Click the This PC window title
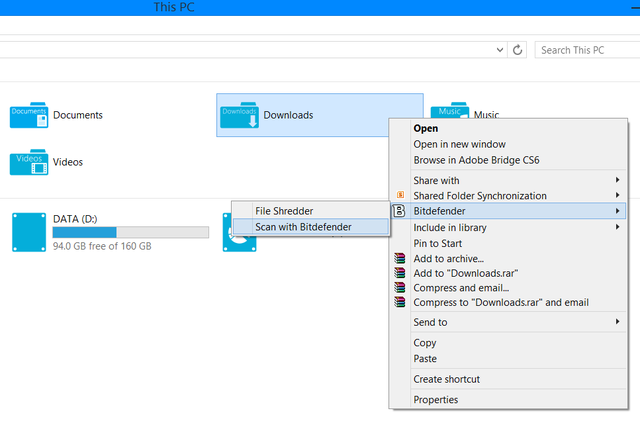Viewport: 640px width, 427px height. pyautogui.click(x=174, y=7)
